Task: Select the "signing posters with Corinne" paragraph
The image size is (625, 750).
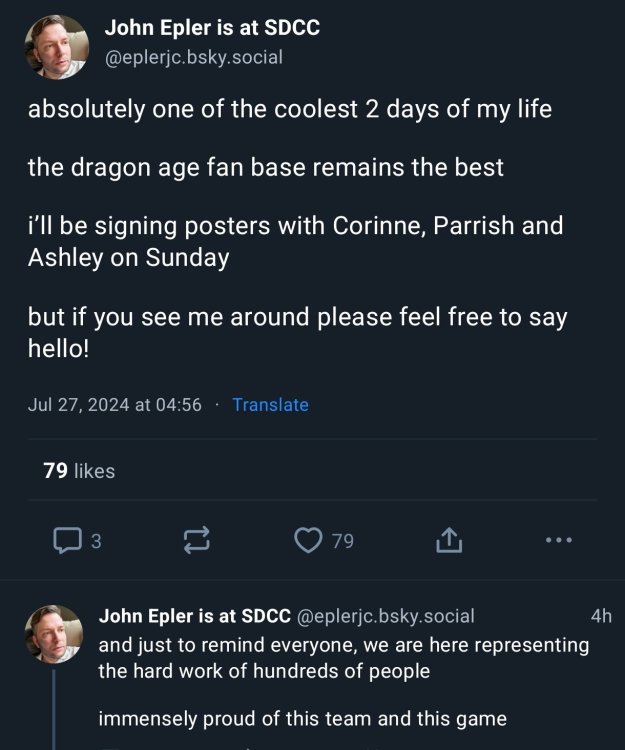Action: coord(295,241)
